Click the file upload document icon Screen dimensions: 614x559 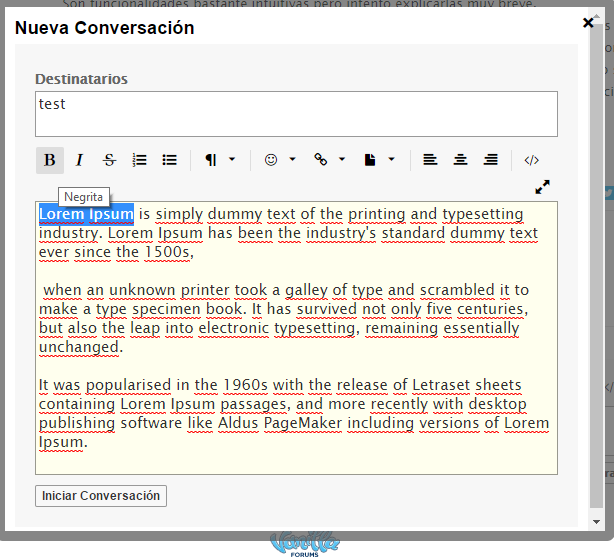coord(370,160)
